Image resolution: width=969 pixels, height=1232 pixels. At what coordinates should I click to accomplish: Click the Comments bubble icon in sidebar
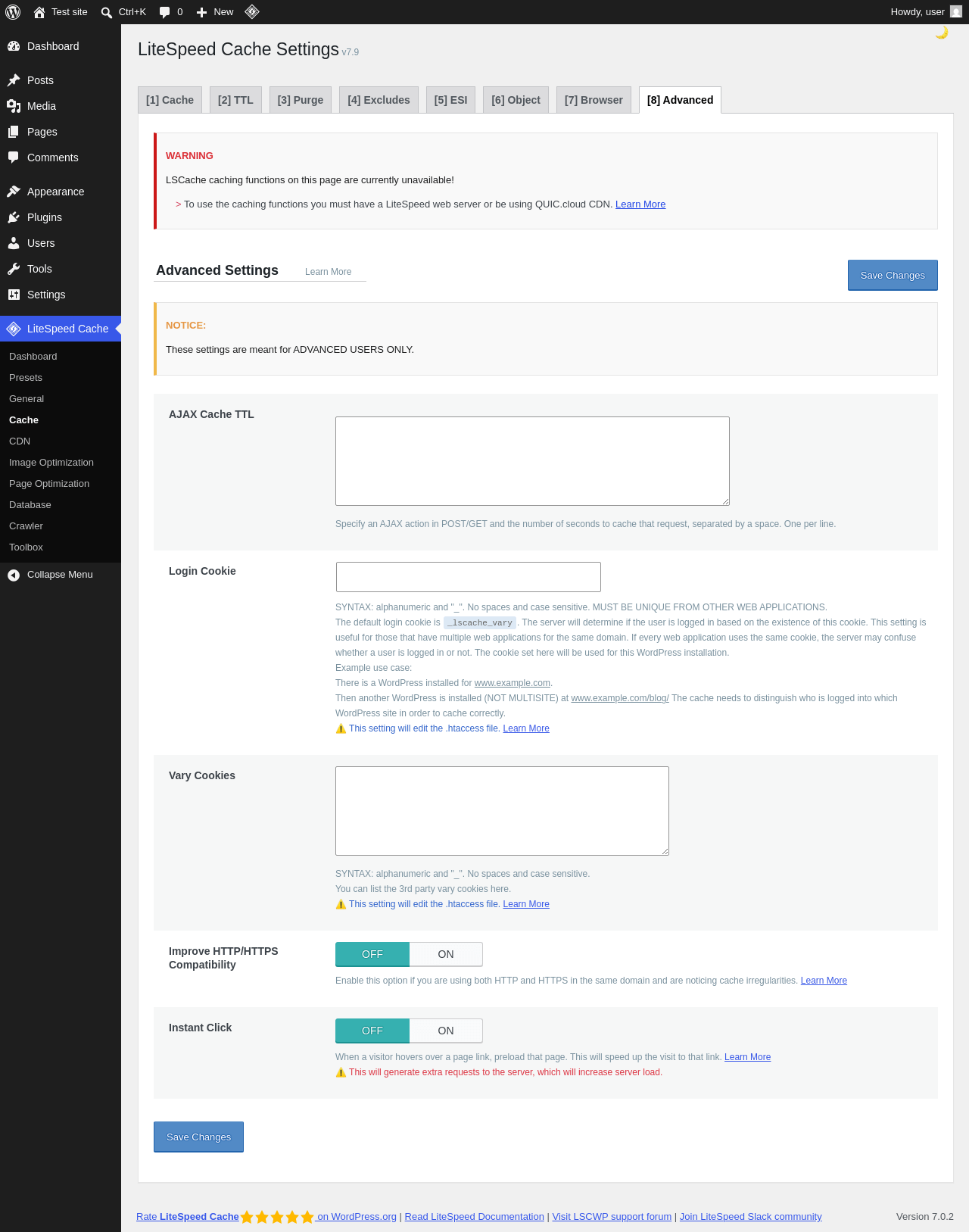[x=14, y=158]
